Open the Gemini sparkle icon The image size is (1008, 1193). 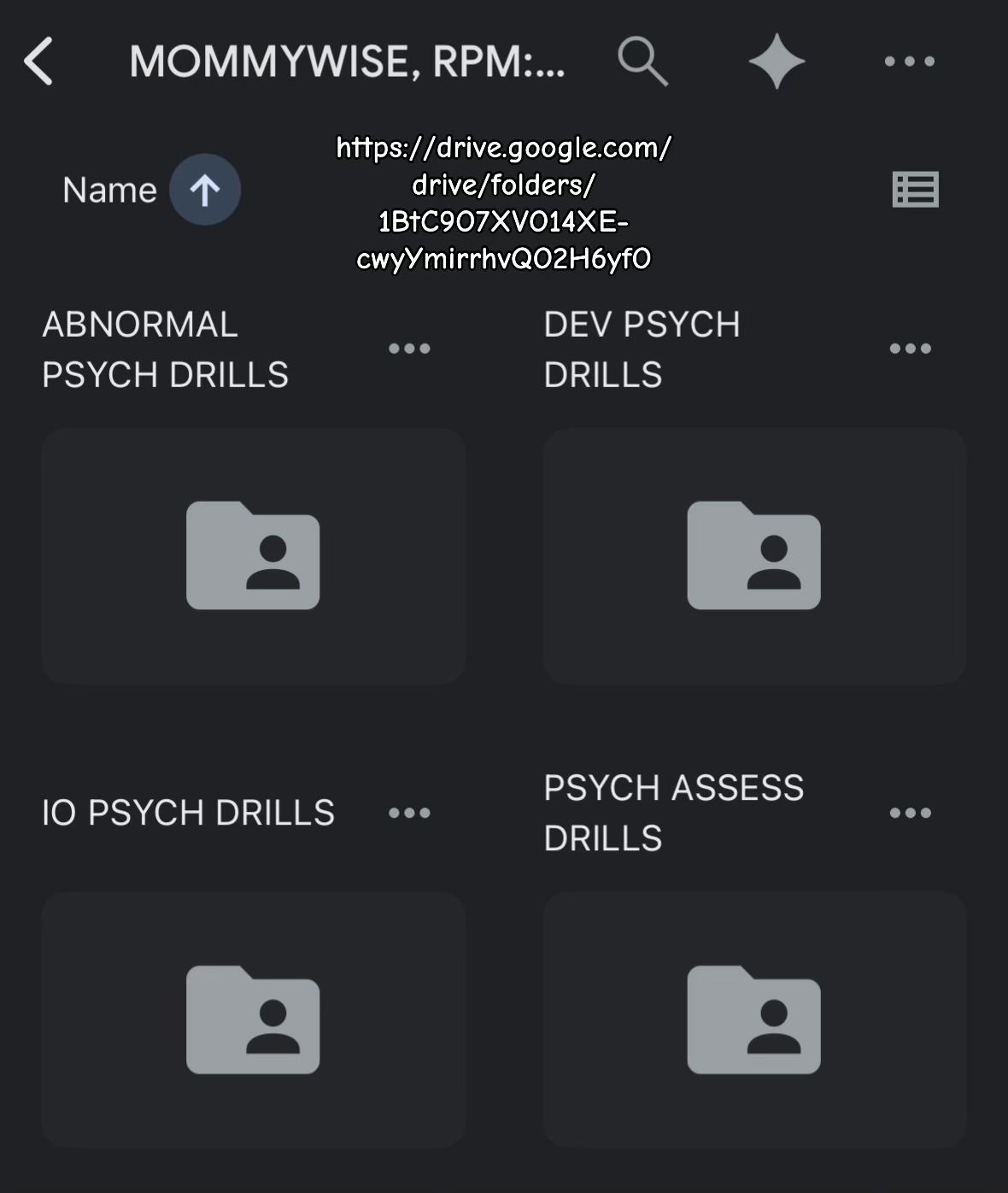[x=777, y=62]
